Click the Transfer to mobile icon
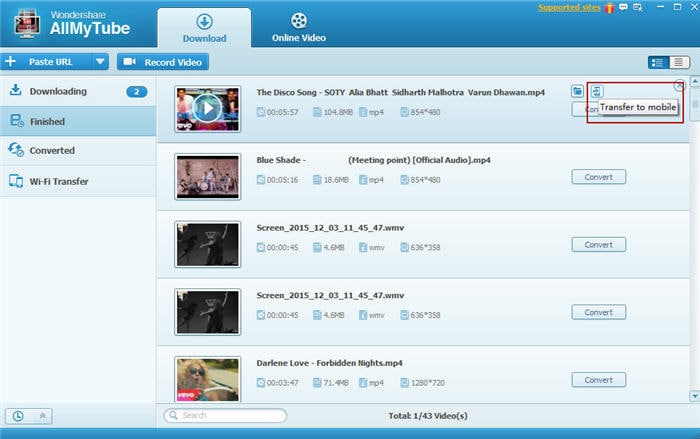 [x=597, y=92]
